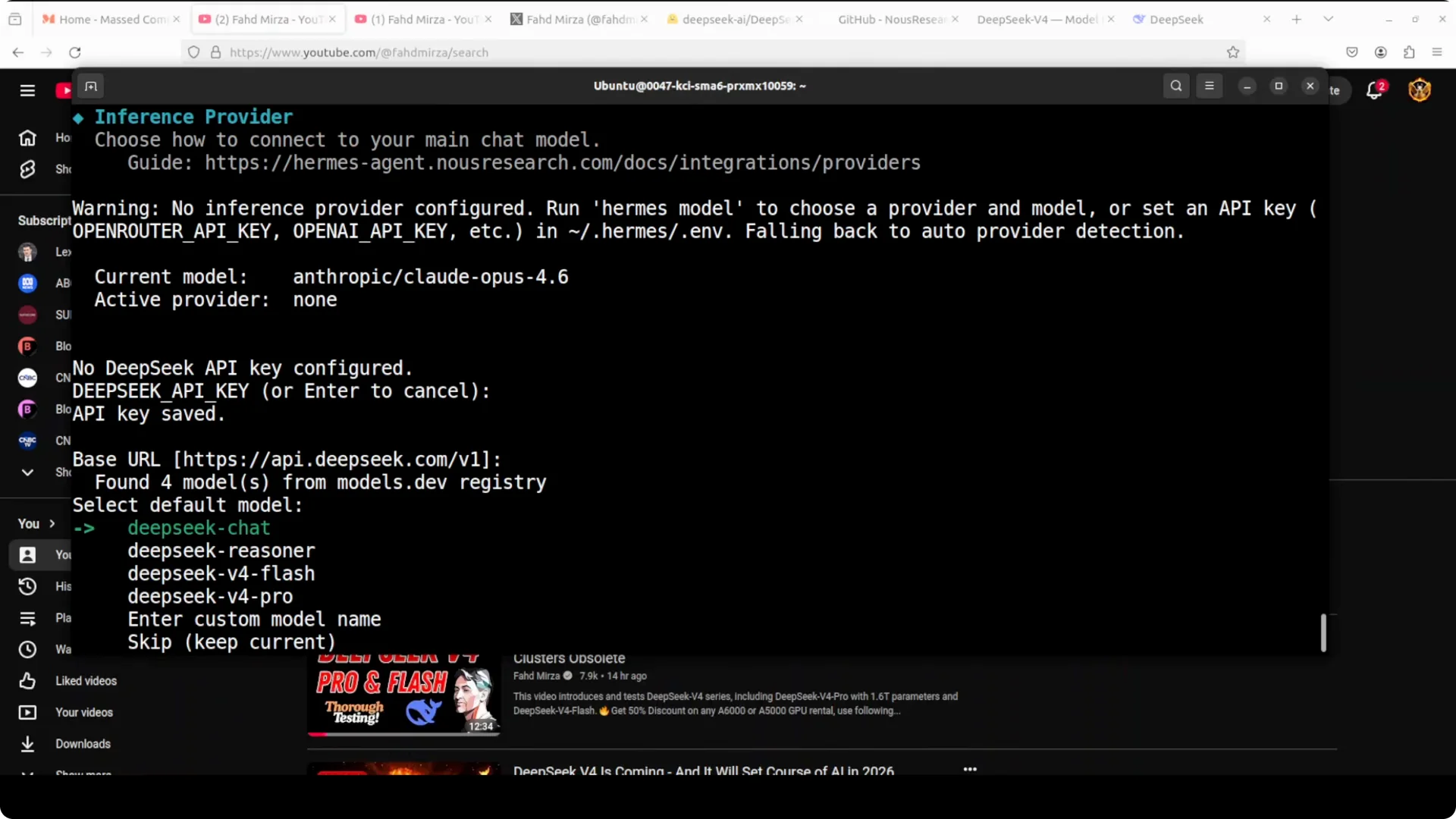Screen dimensions: 1456x819
Task: Open the Playlists sidebar icon
Action: click(27, 618)
